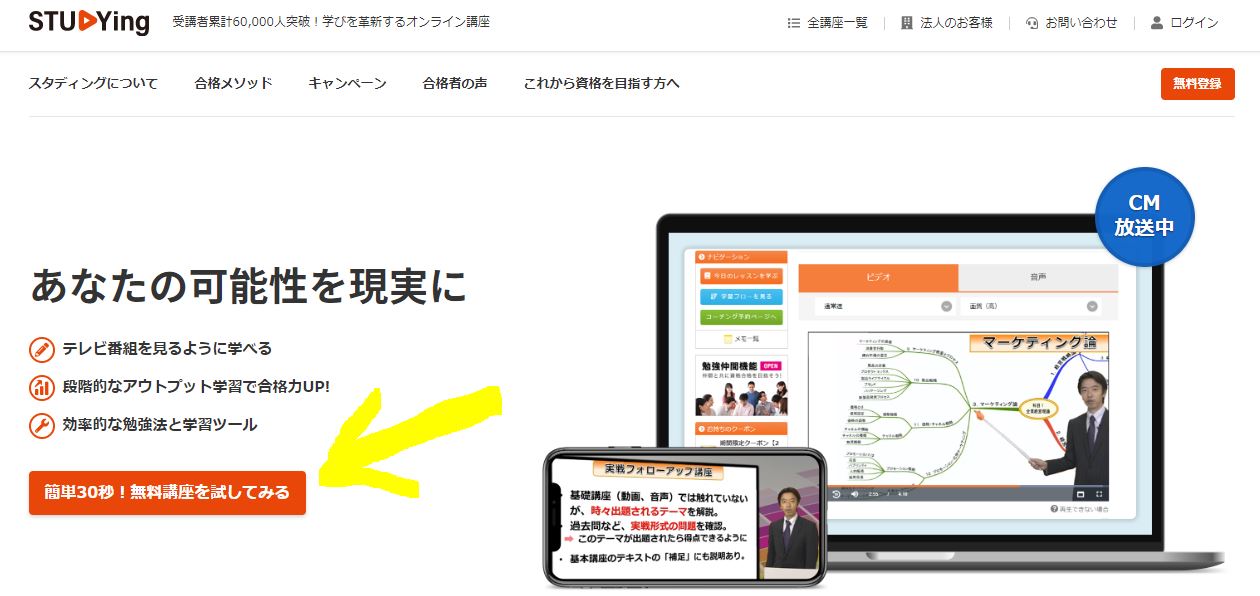The height and width of the screenshot is (596, 1260).
Task: Click the STUDYing logo
Action: [x=88, y=22]
